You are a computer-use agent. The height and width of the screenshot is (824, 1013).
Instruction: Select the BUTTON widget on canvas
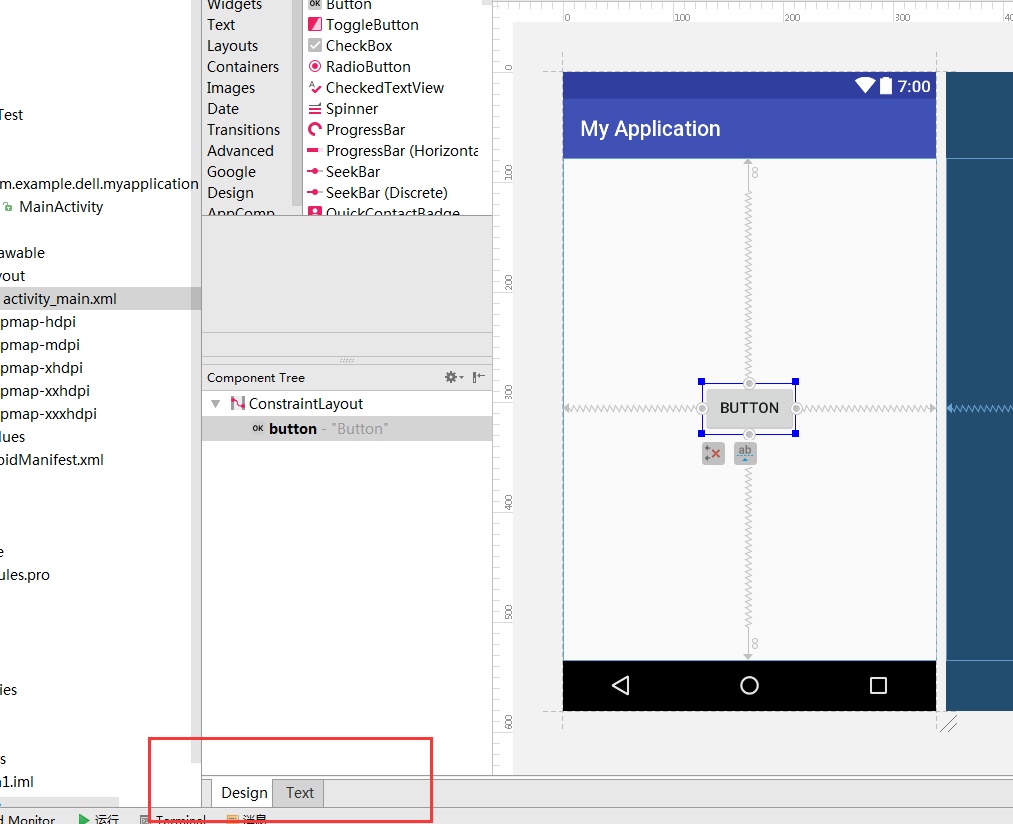coord(749,408)
